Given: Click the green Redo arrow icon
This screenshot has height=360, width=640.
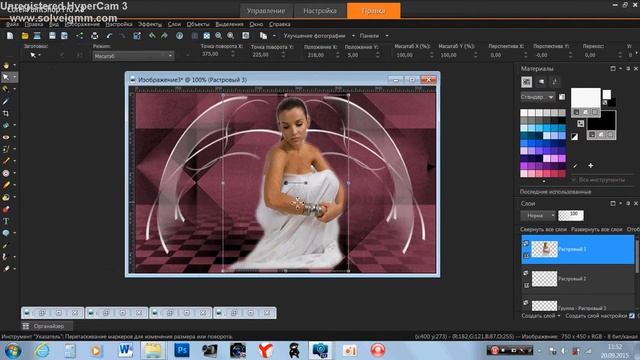Looking at the screenshot, I should 164,36.
